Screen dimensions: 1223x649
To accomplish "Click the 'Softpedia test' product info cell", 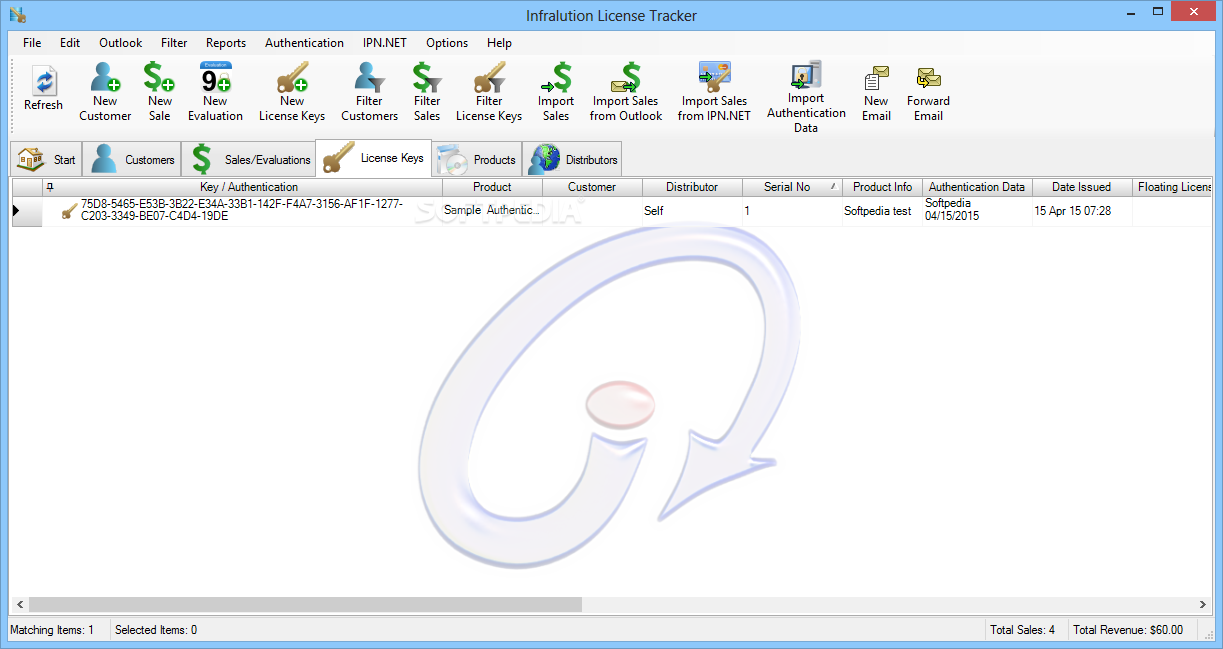I will click(882, 211).
